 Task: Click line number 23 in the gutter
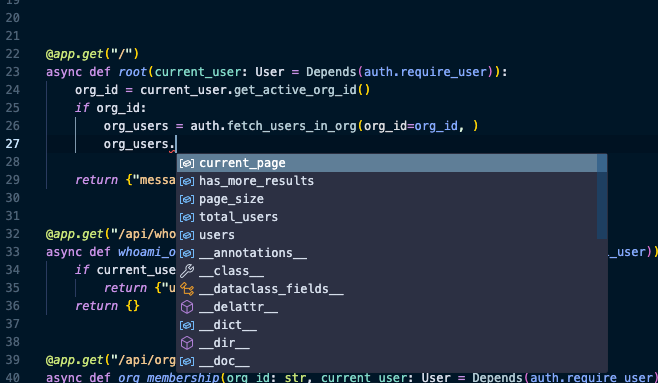(13, 72)
